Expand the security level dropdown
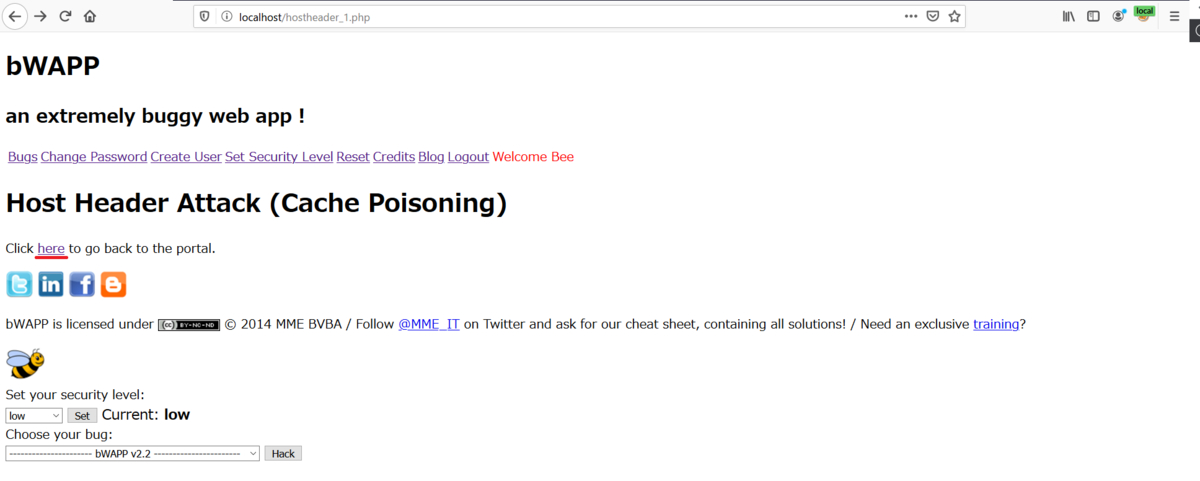Viewport: 1200px width, 481px height. coord(34,415)
